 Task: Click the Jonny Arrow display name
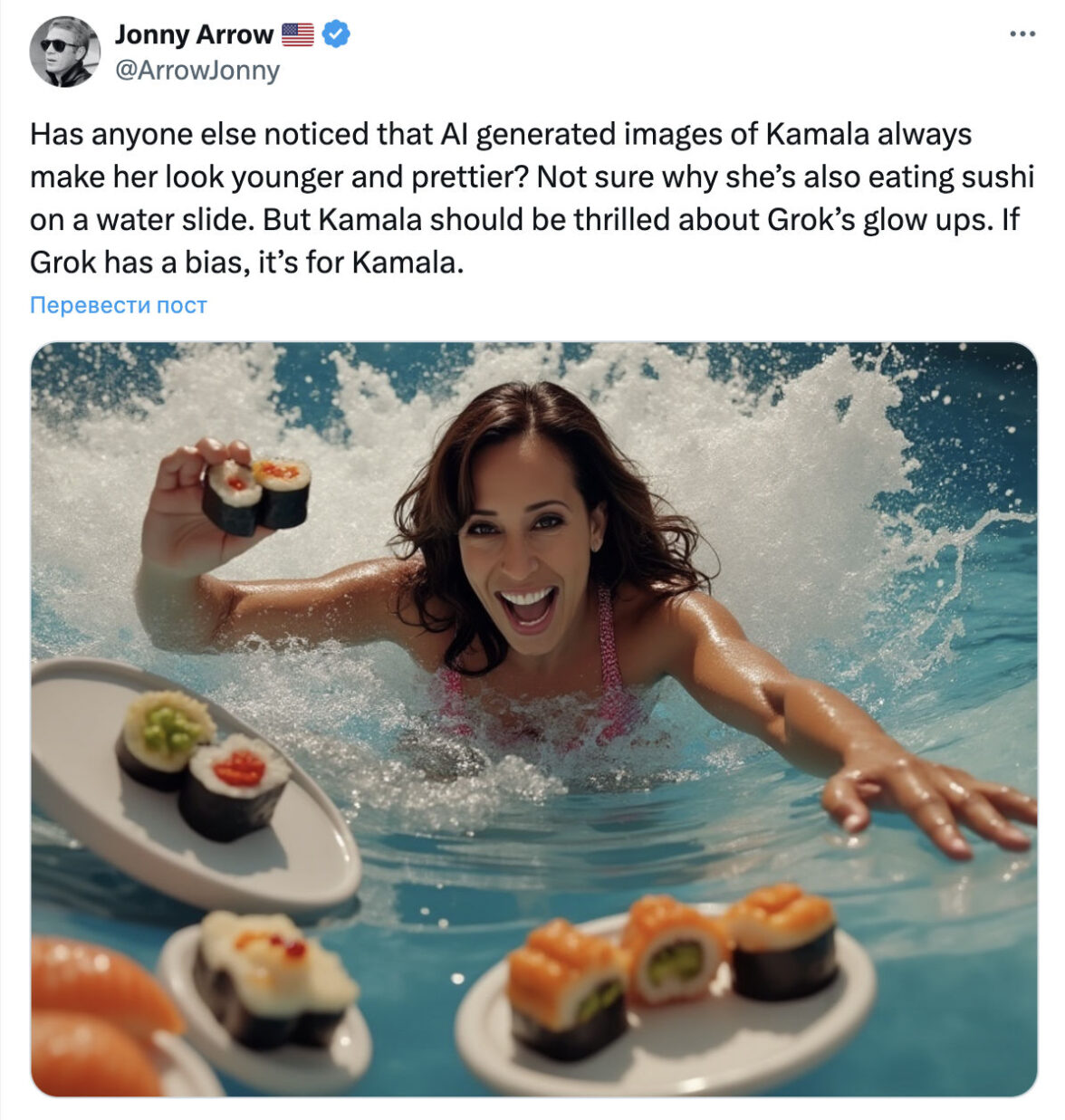[x=194, y=34]
